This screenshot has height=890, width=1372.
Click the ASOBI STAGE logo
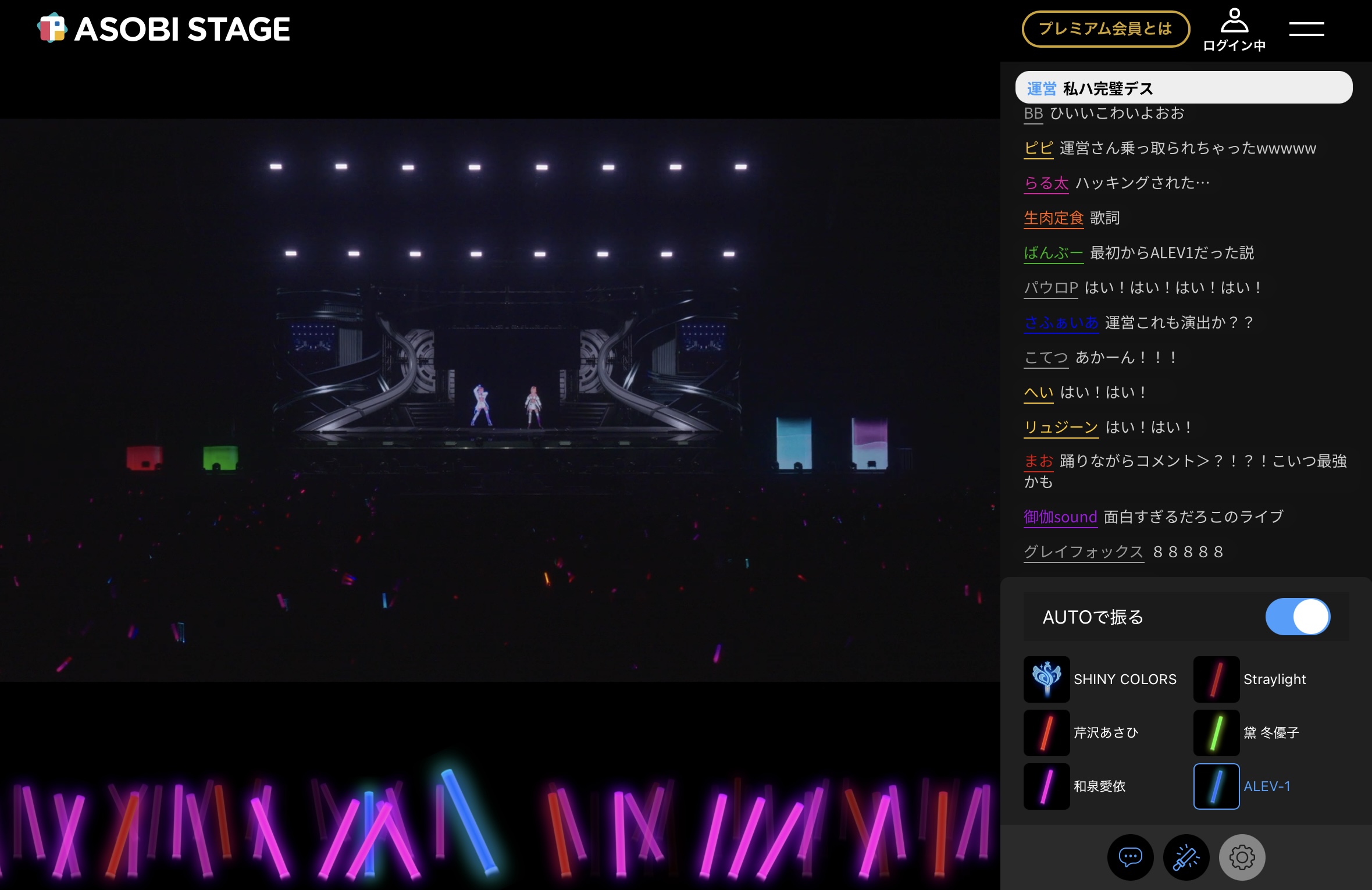point(164,29)
